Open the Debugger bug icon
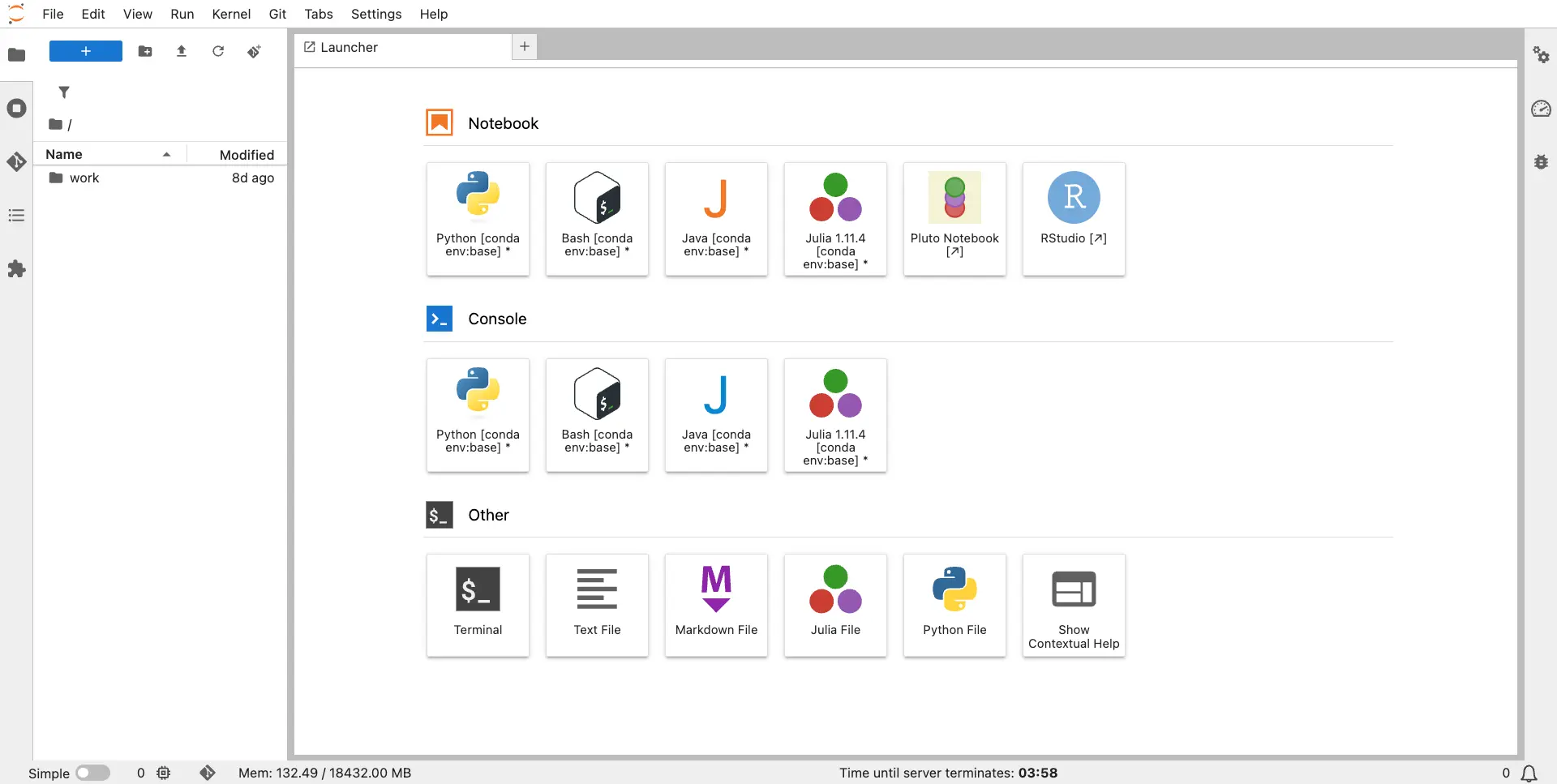1557x784 pixels. click(x=1541, y=162)
